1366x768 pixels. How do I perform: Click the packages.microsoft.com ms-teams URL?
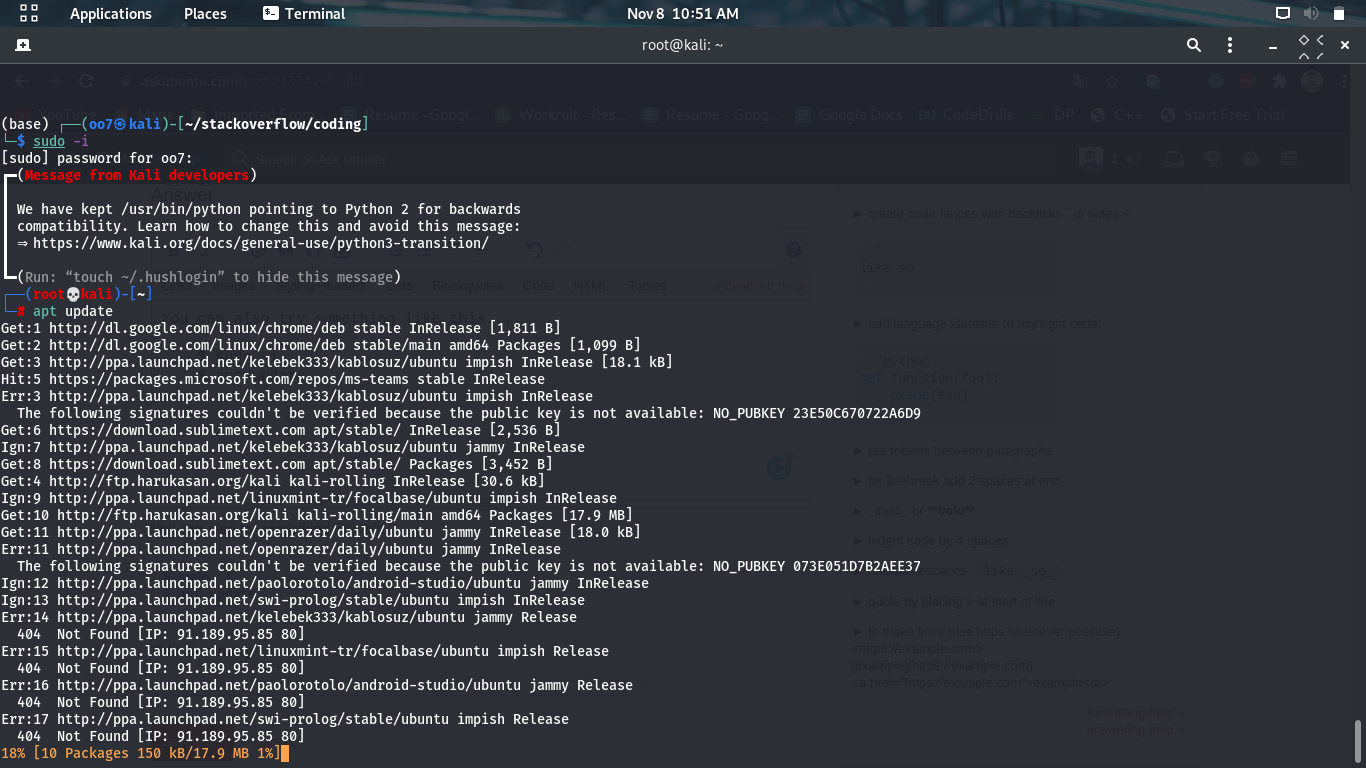(221, 379)
